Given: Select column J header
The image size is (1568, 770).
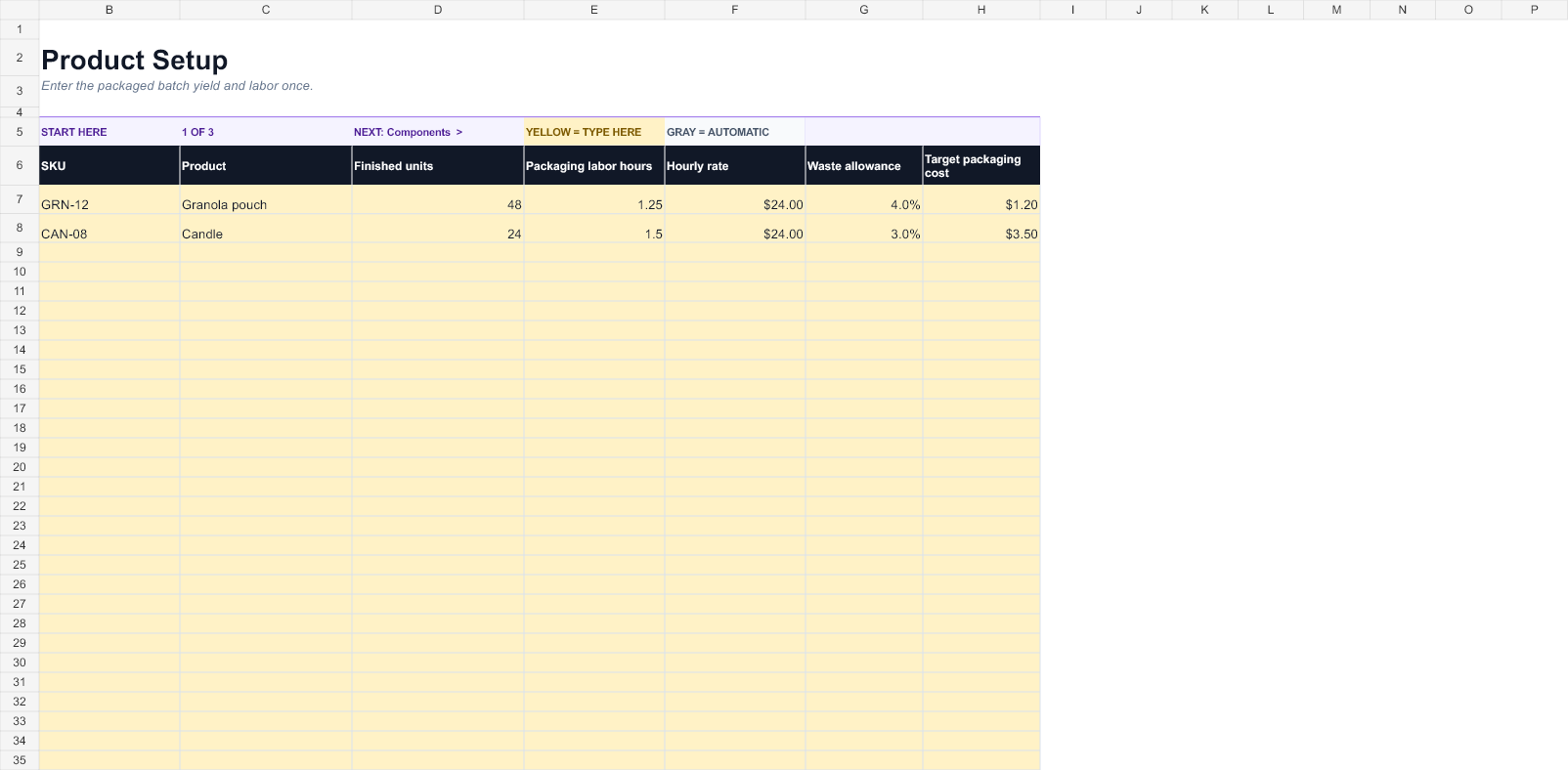Looking at the screenshot, I should pyautogui.click(x=1139, y=10).
